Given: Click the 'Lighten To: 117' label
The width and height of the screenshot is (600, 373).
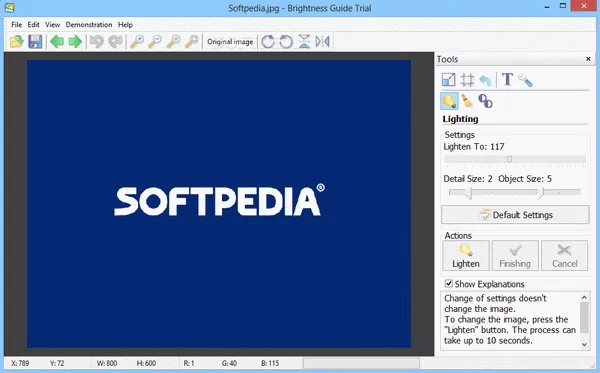Looking at the screenshot, I should pos(474,147).
